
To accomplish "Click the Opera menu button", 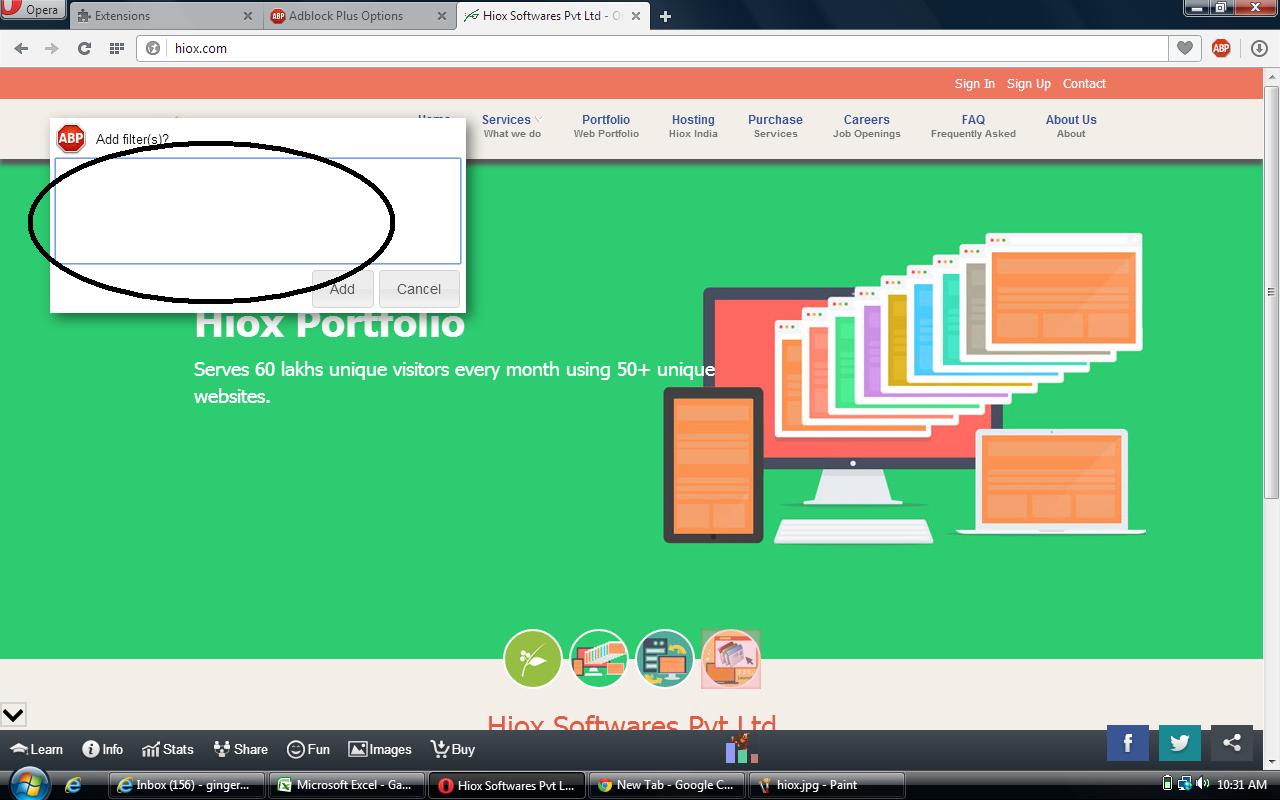I will 33,10.
